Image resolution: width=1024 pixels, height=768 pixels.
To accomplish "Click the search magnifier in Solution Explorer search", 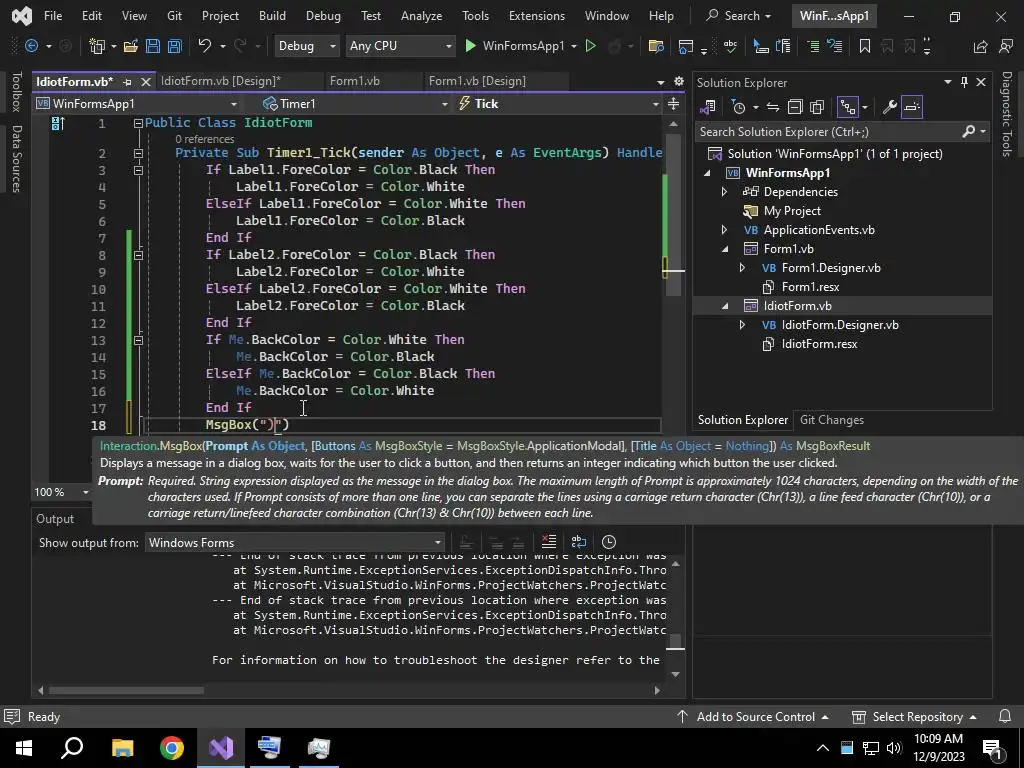I will tap(968, 132).
